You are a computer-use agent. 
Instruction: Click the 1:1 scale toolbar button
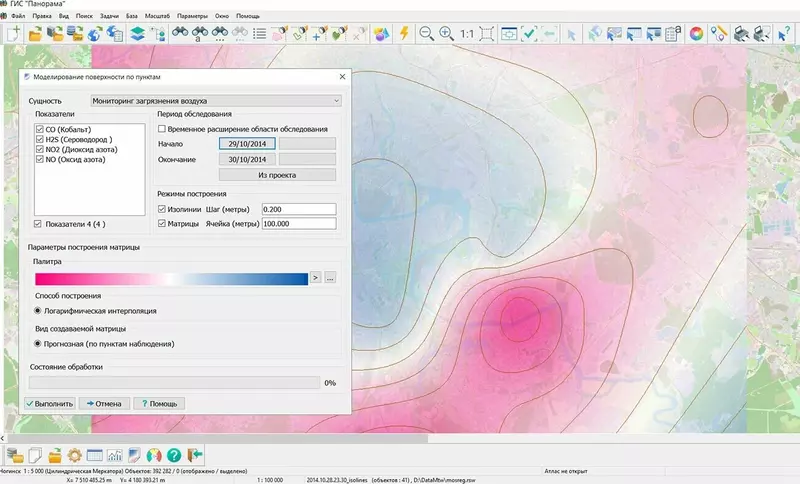(x=467, y=33)
